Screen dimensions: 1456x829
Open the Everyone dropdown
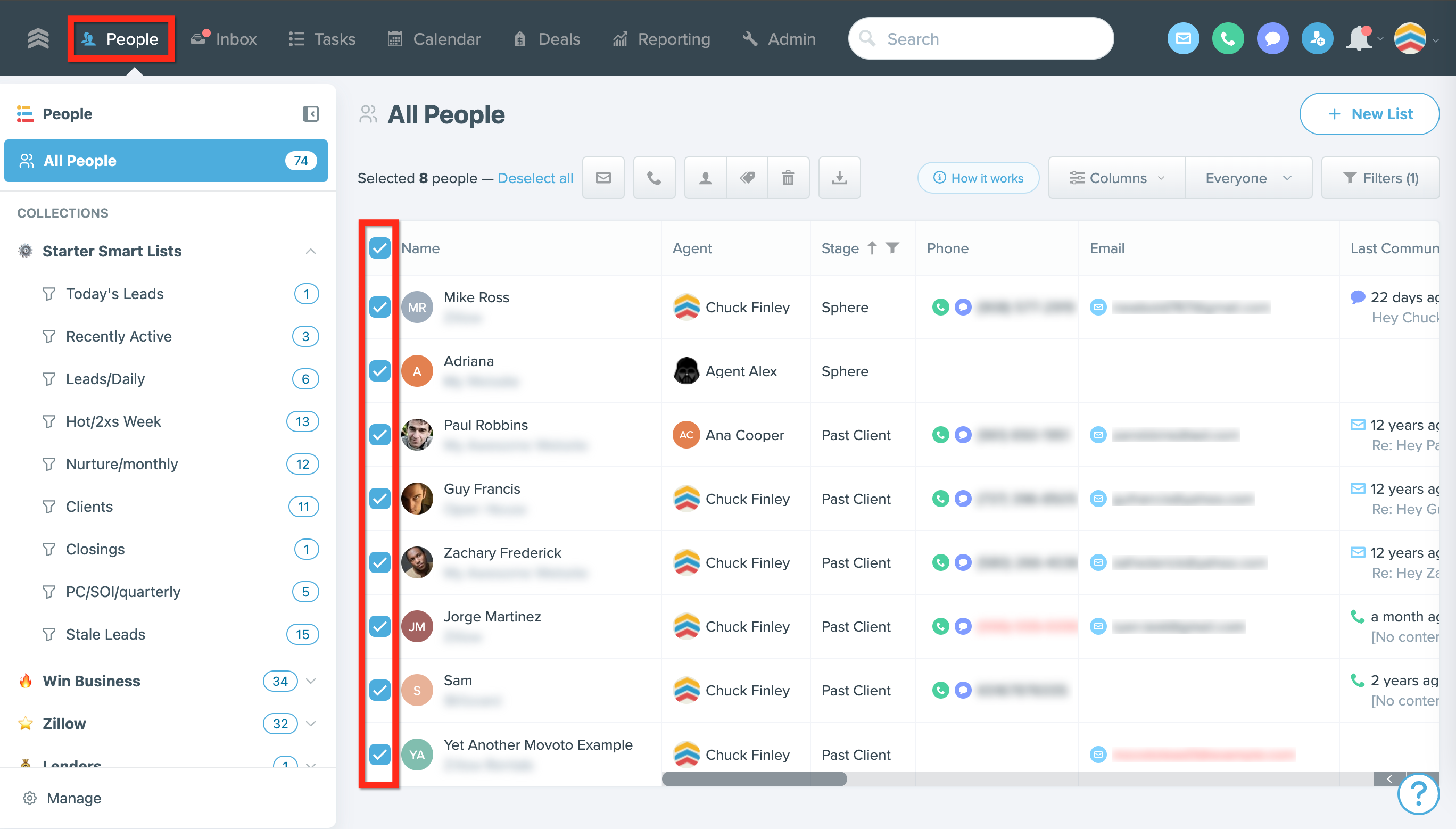point(1248,178)
